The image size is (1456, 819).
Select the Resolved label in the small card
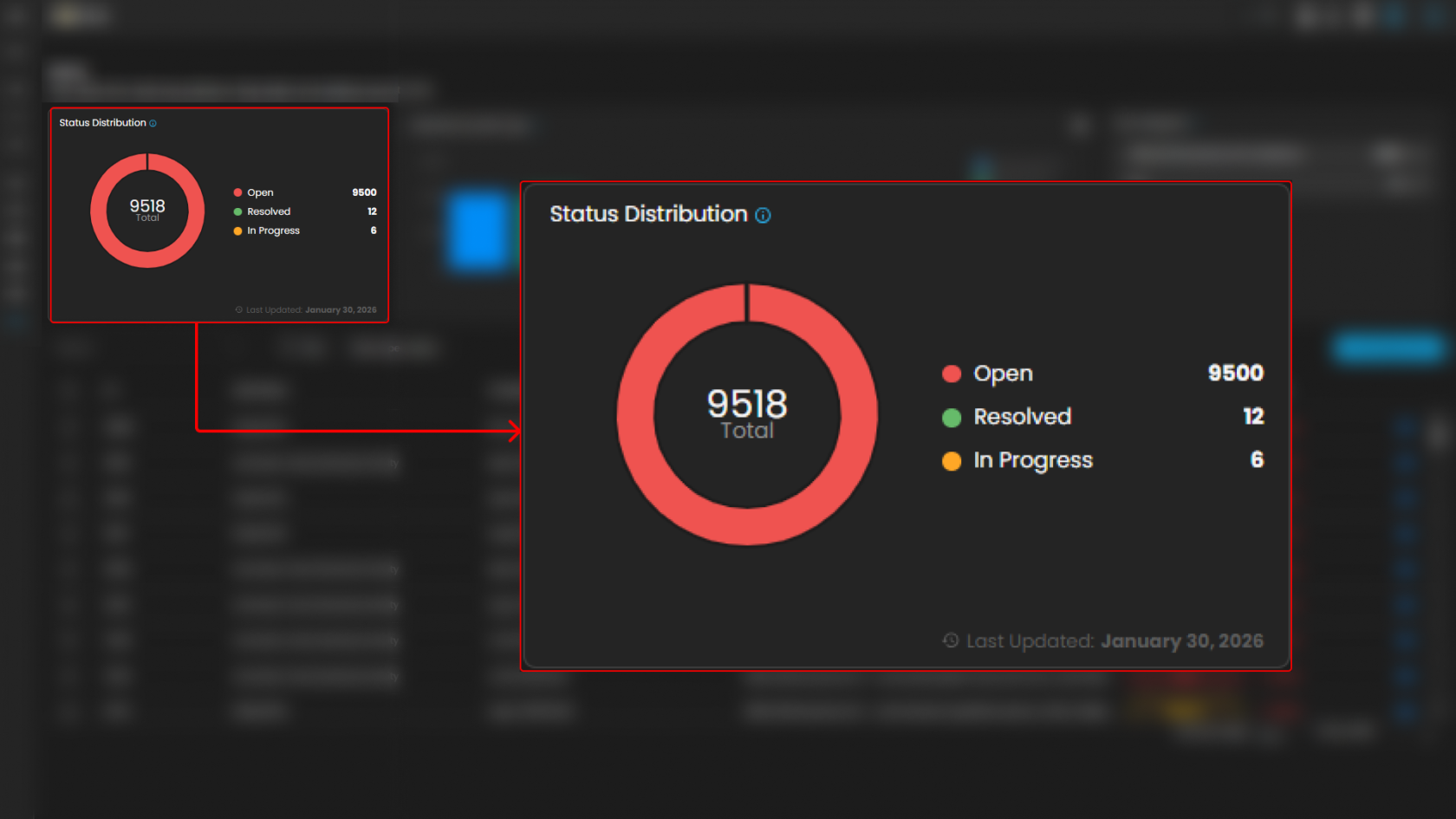[x=269, y=211]
